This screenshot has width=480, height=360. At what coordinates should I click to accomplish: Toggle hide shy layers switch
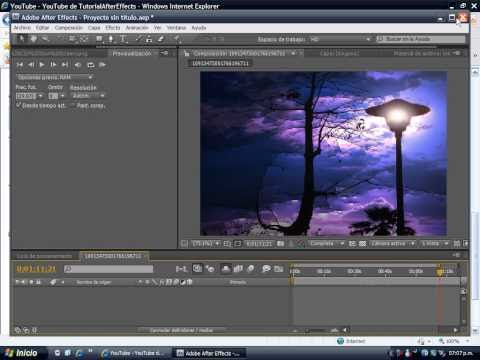[x=226, y=269]
